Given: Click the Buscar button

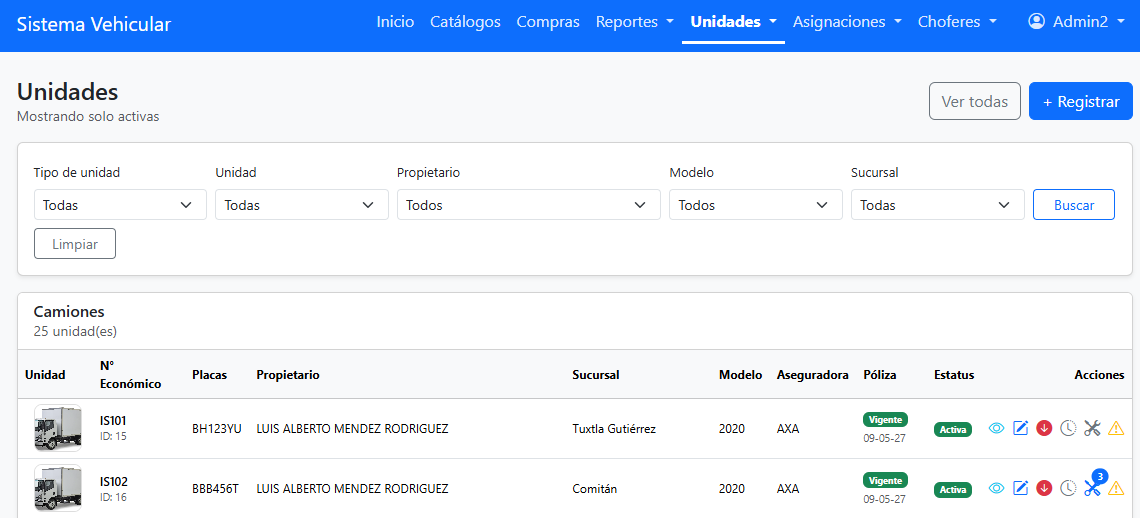Looking at the screenshot, I should coord(1074,205).
